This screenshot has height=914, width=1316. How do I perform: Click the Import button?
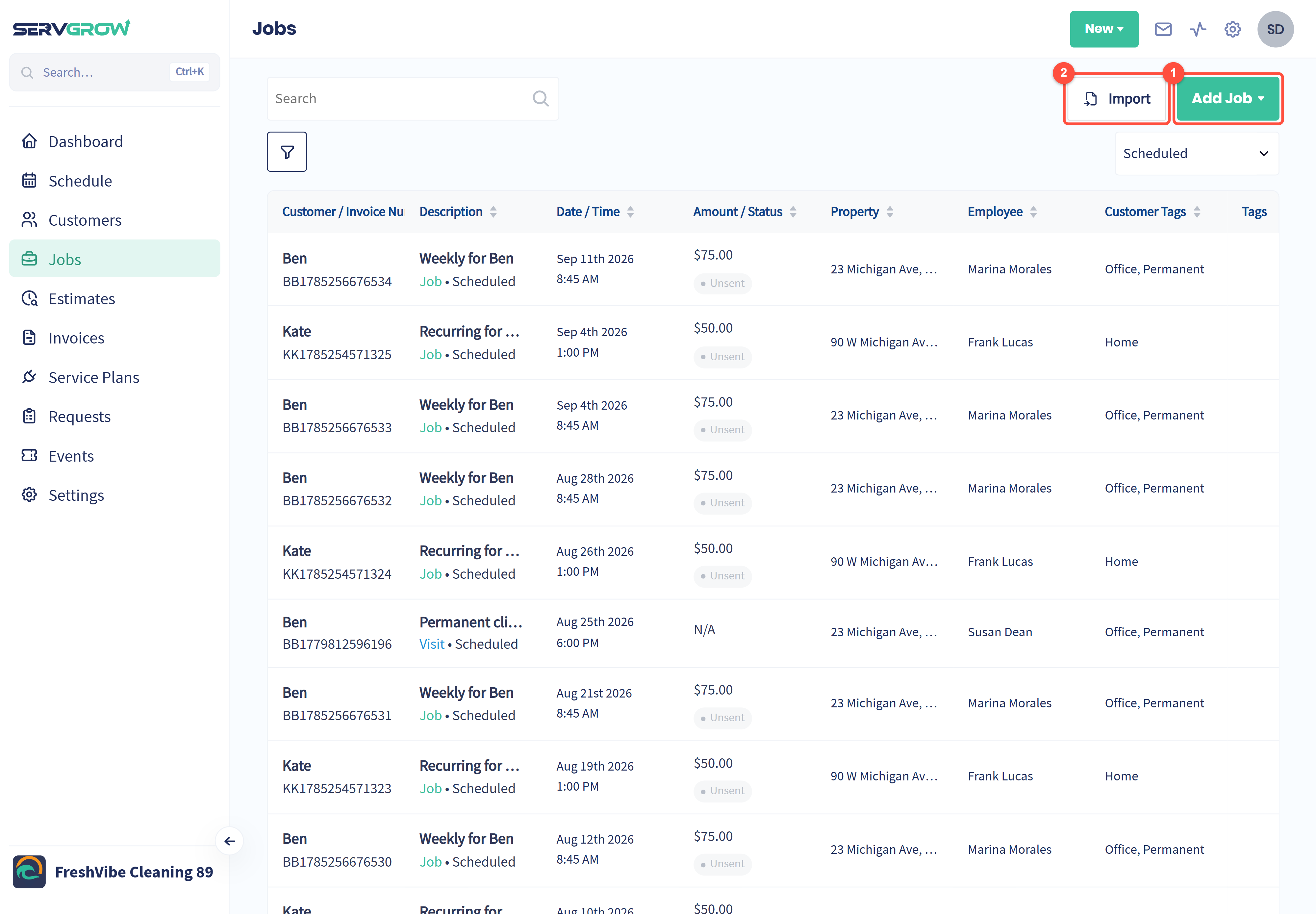pyautogui.click(x=1116, y=98)
